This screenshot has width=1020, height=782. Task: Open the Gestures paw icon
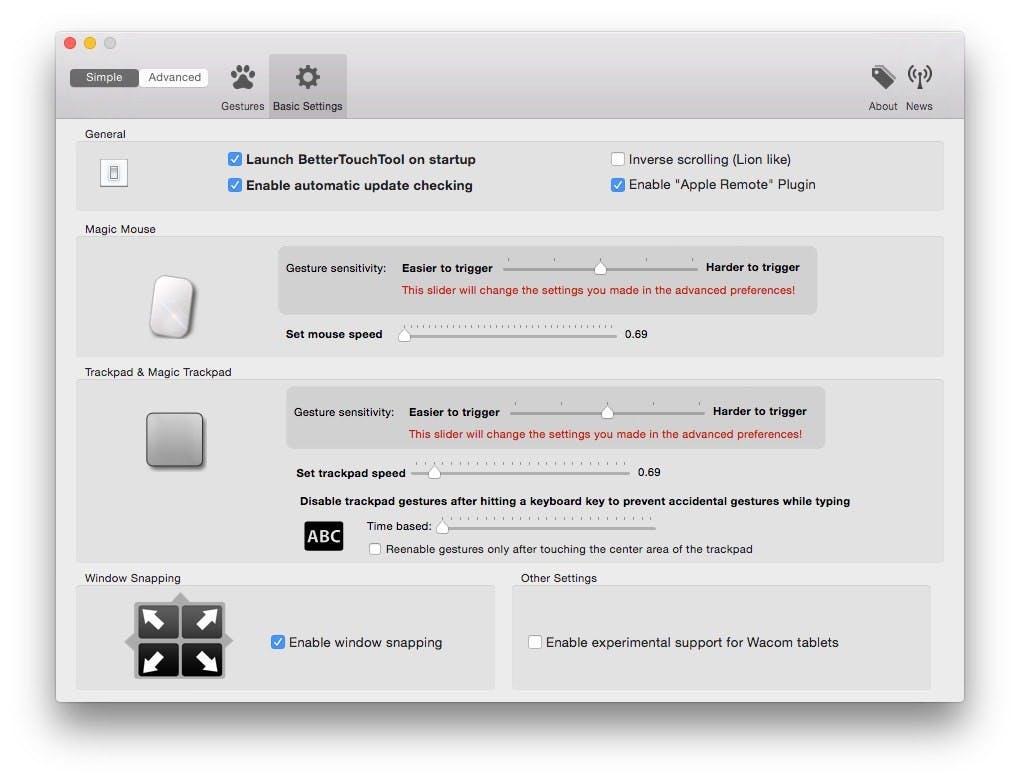click(243, 78)
